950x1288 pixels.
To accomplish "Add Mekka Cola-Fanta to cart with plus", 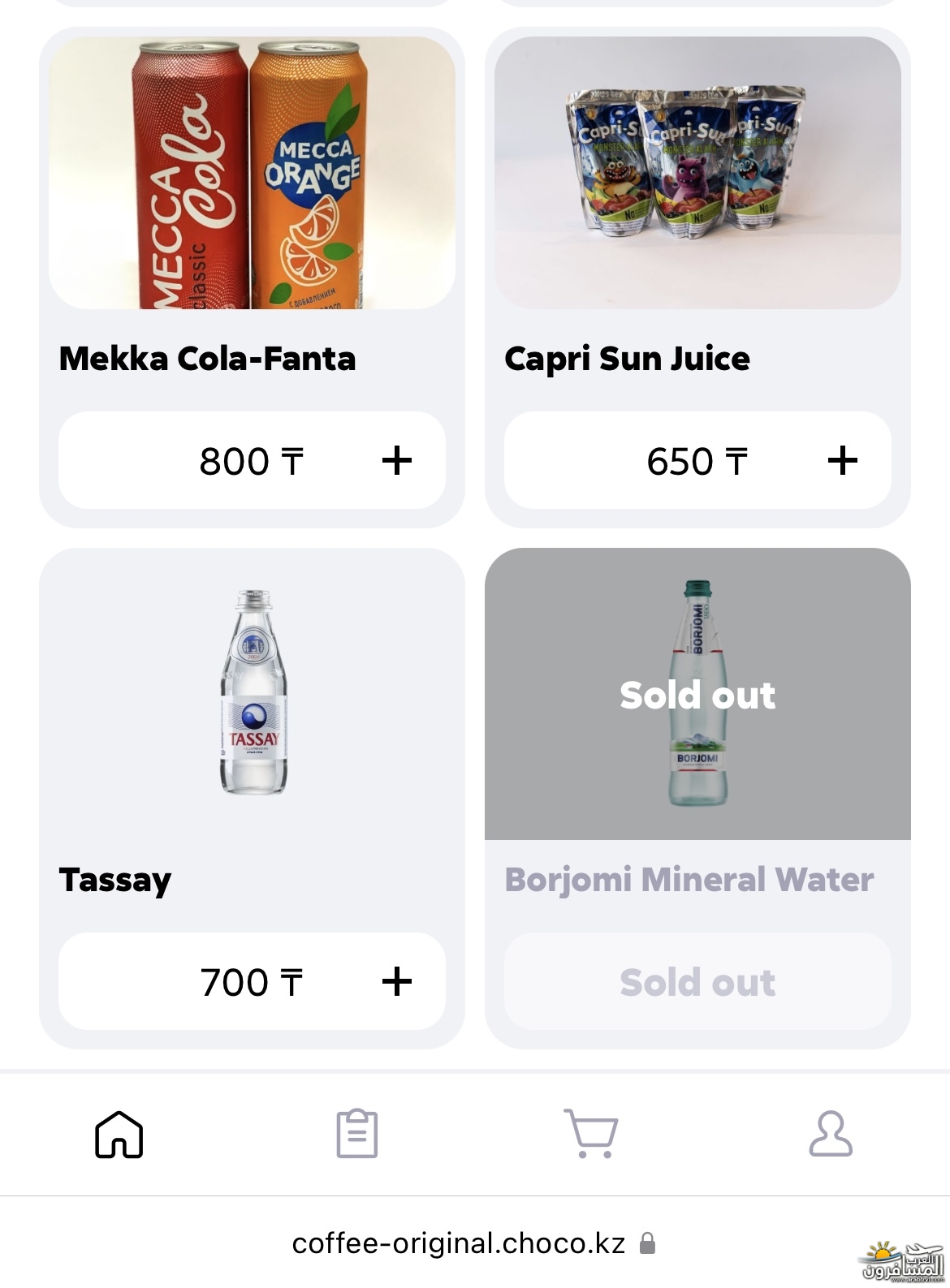I will point(397,461).
